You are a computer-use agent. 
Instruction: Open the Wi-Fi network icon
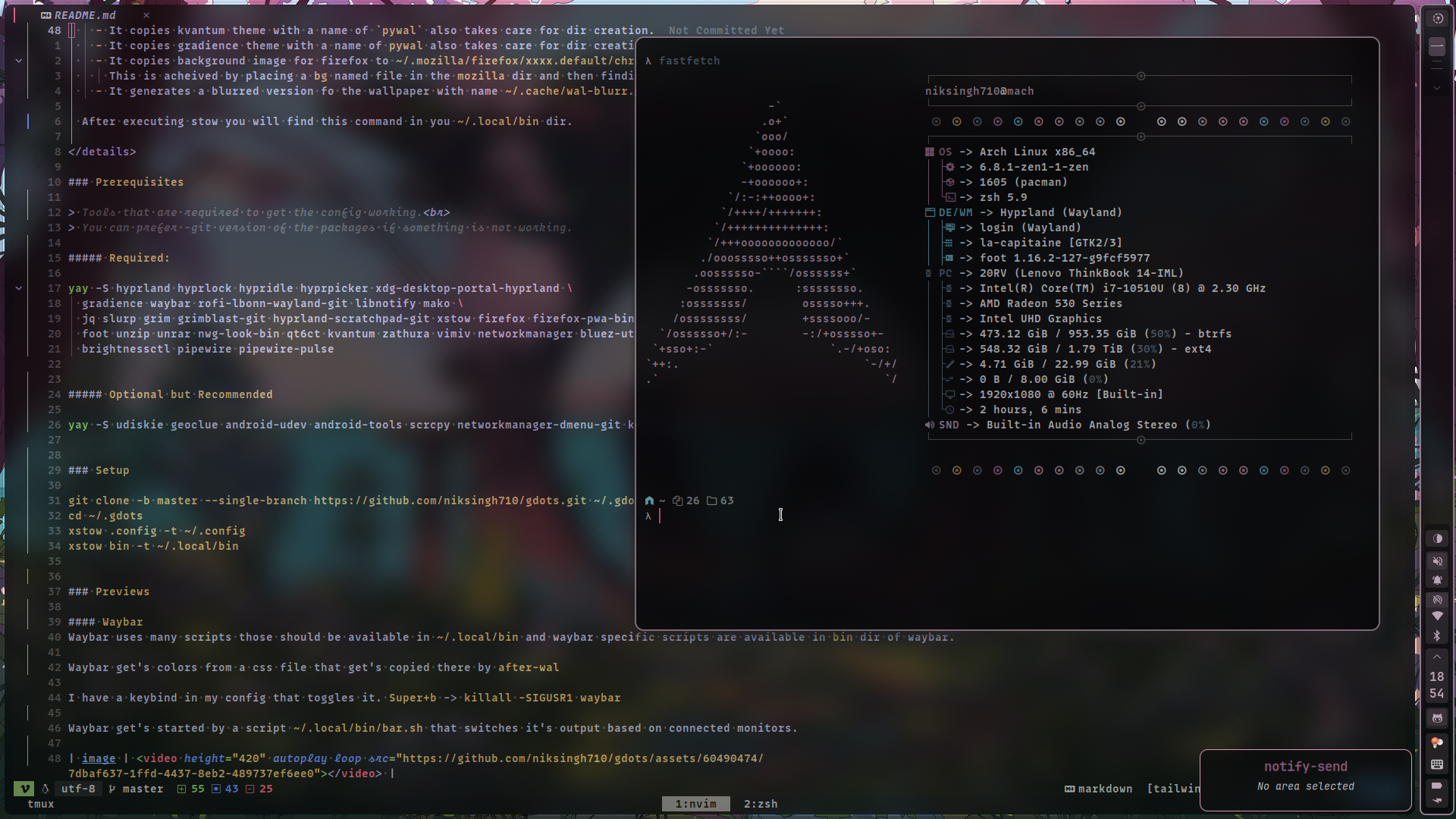click(1437, 617)
